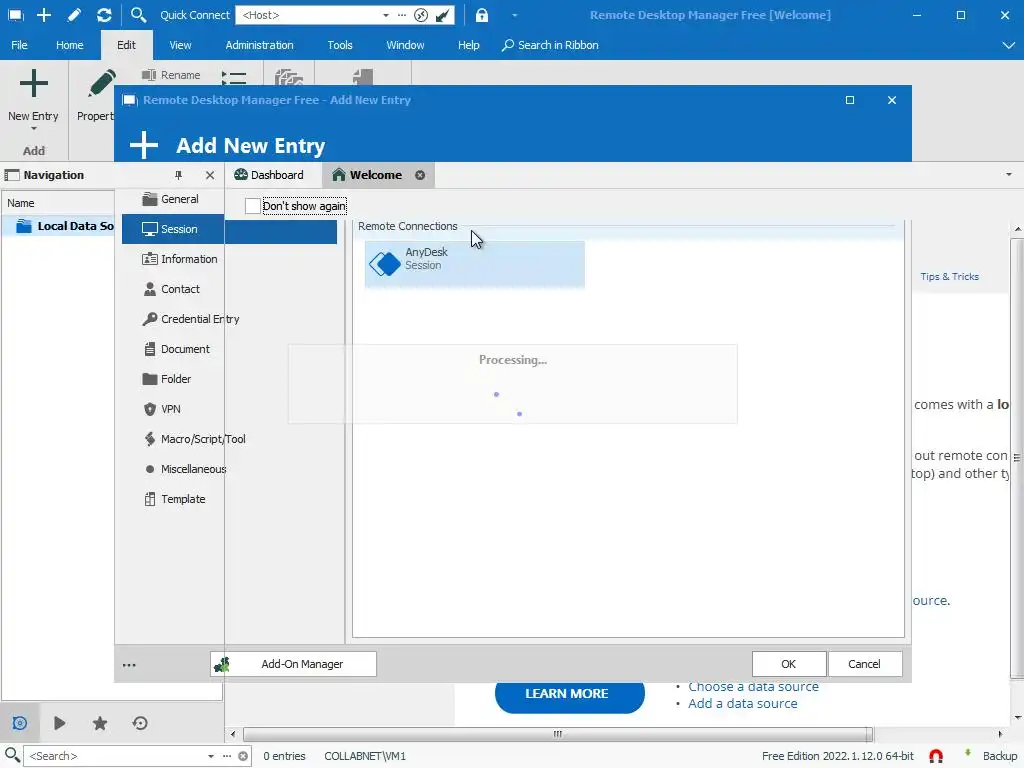Click the play icon in navigation footer

coord(59,723)
